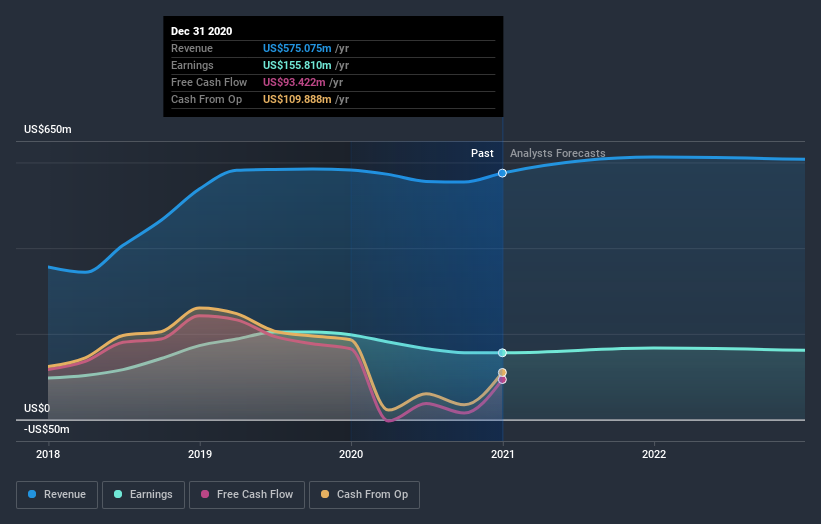Click the pink Free Cash Flow data point
This screenshot has width=821, height=524.
click(x=502, y=380)
